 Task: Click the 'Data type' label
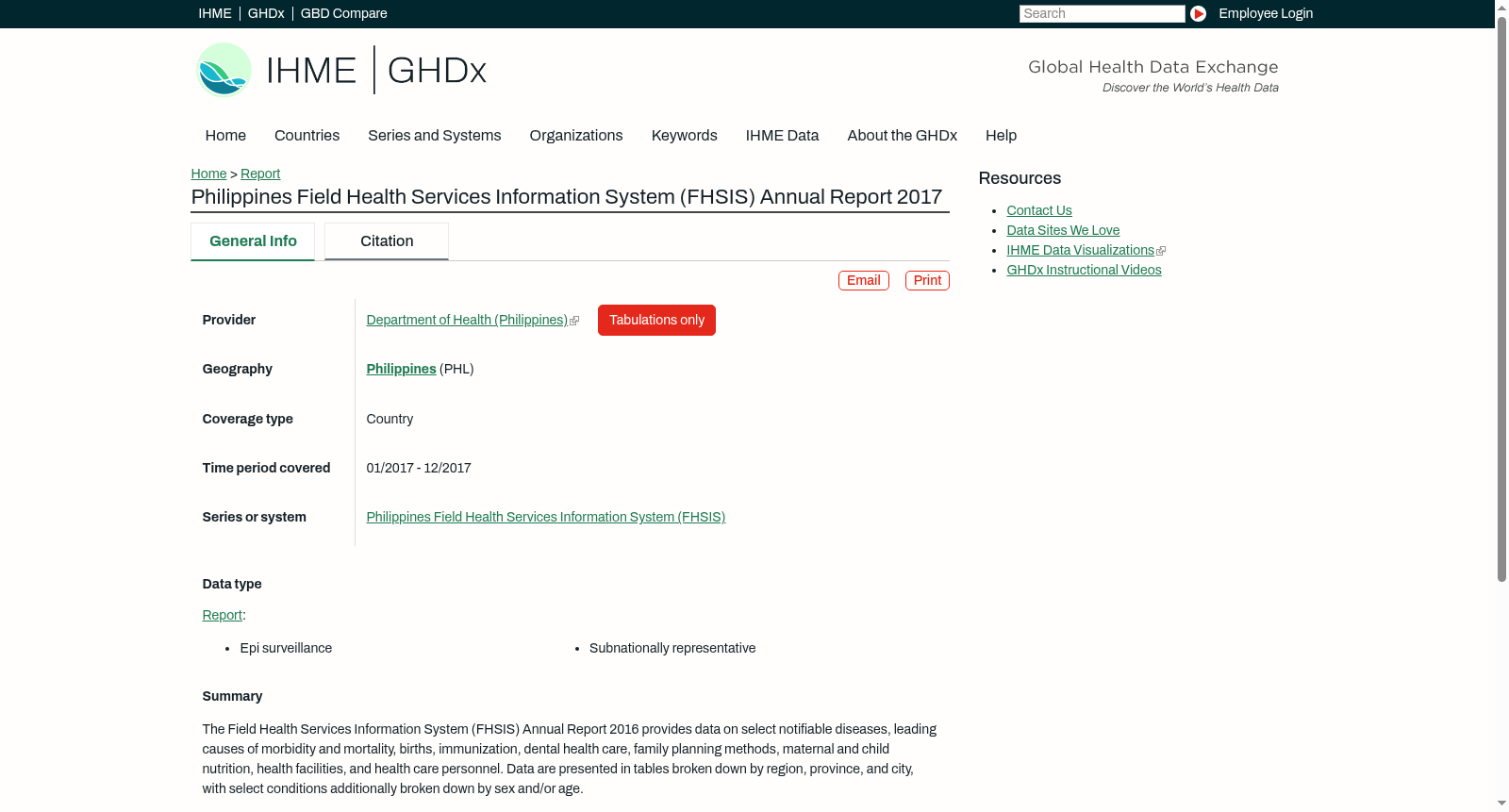coord(232,585)
